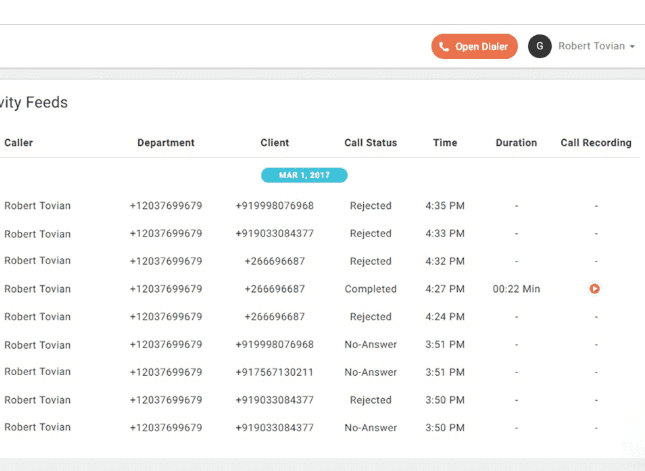This screenshot has height=471, width=645.
Task: Click client number +919033084377 at 4:33 PM
Action: pyautogui.click(x=275, y=234)
